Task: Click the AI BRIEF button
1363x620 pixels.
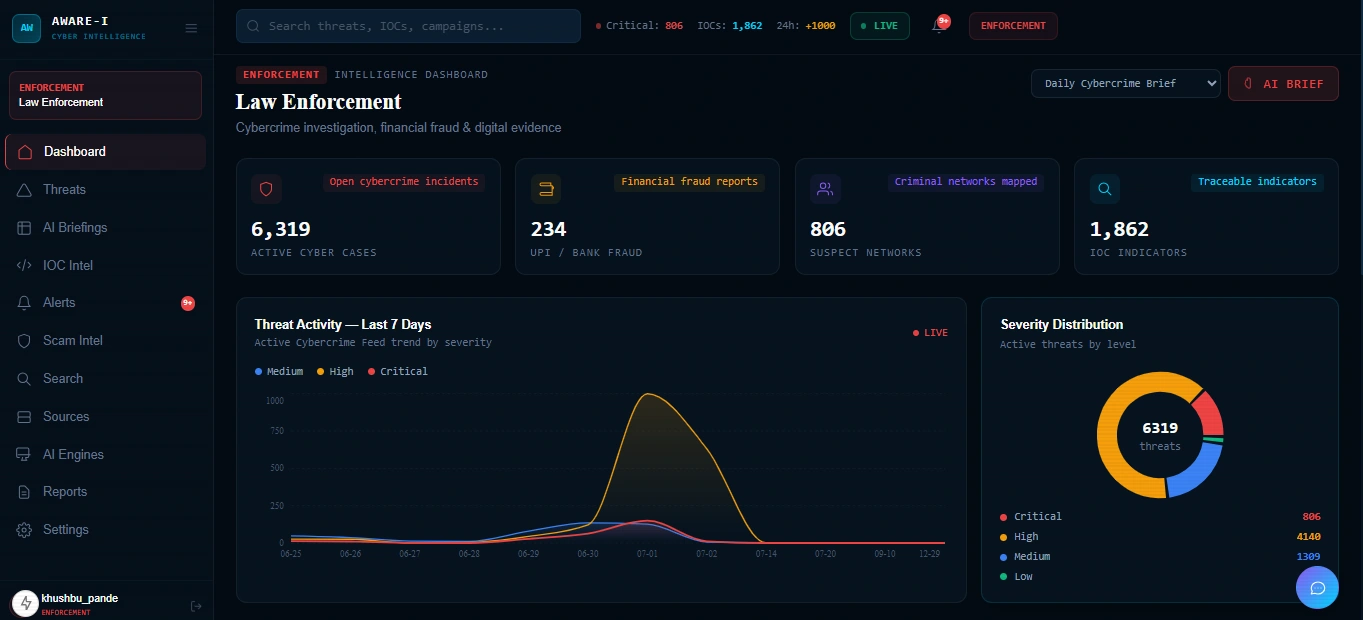Action: pyautogui.click(x=1283, y=84)
